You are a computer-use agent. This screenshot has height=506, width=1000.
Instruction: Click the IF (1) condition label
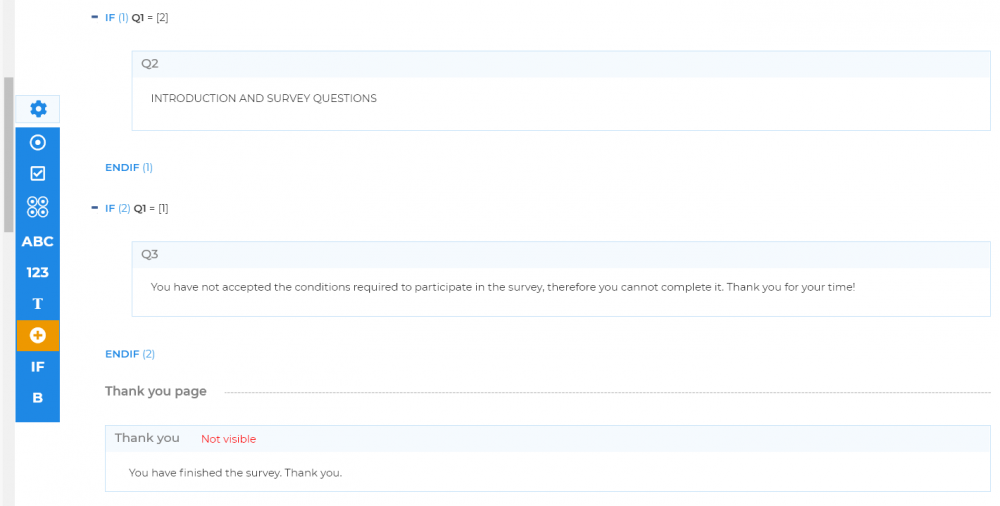(136, 18)
